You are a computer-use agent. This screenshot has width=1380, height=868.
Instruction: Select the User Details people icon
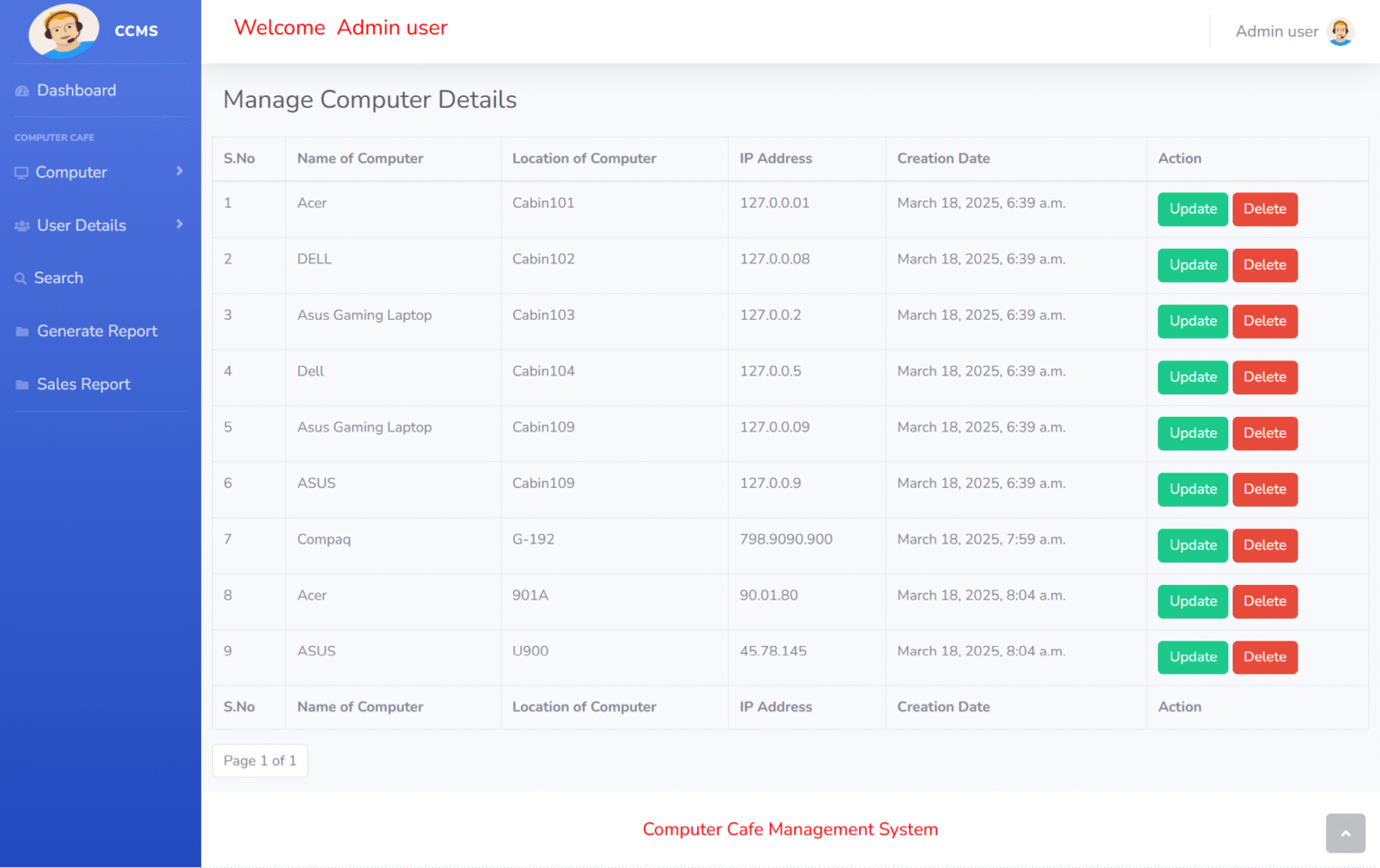click(x=22, y=225)
